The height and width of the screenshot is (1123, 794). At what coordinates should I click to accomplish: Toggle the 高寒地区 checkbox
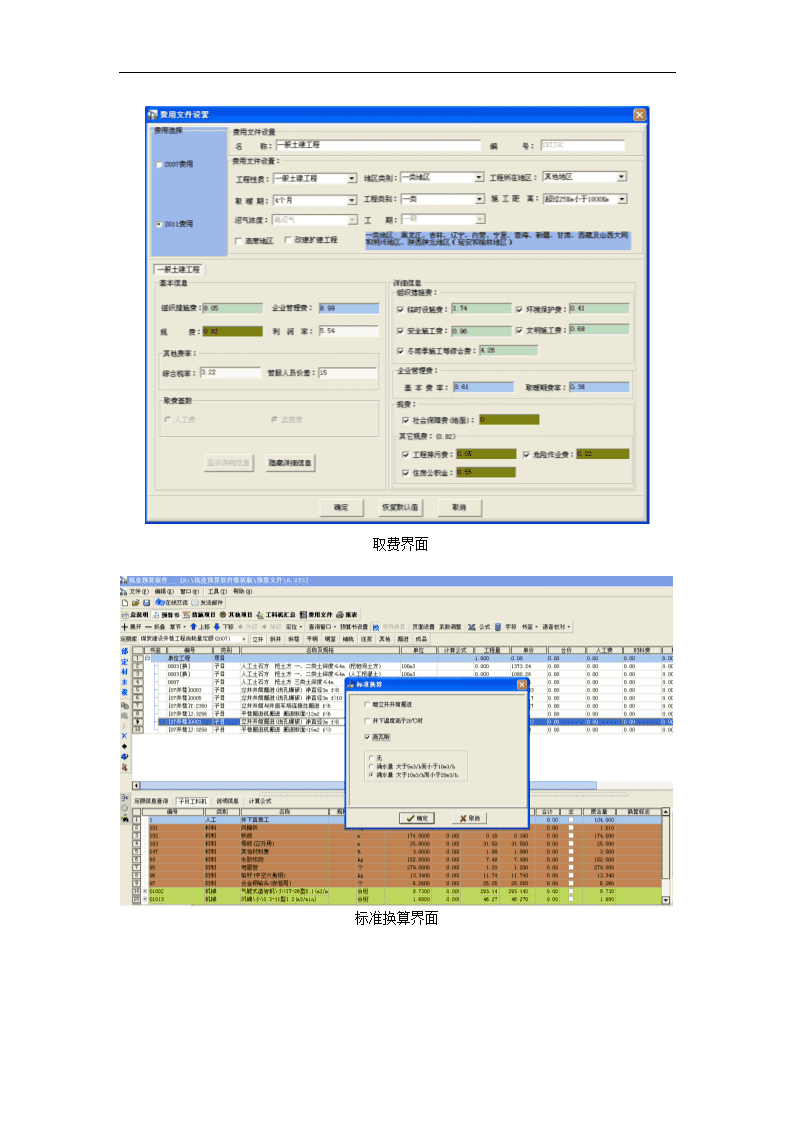pos(238,241)
